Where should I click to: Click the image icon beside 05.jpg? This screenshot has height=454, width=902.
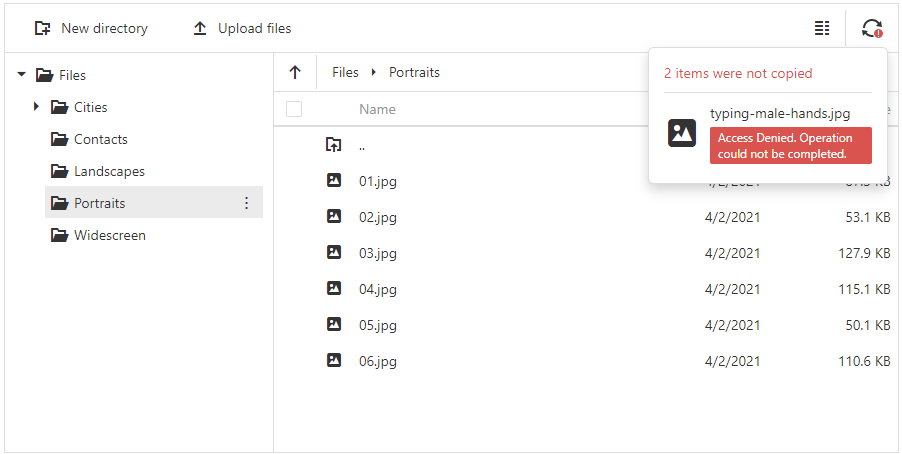point(334,325)
